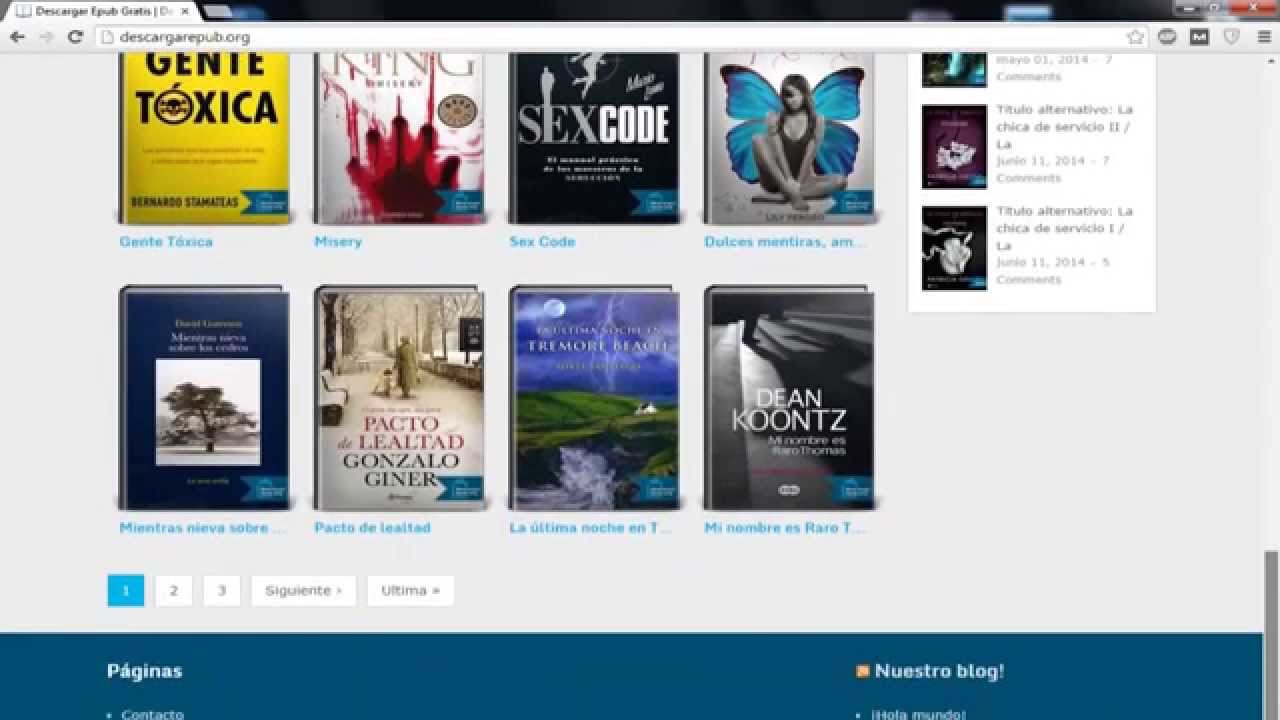Screen dimensions: 1280x720
Task: Go to pagination page 2
Action: click(174, 590)
